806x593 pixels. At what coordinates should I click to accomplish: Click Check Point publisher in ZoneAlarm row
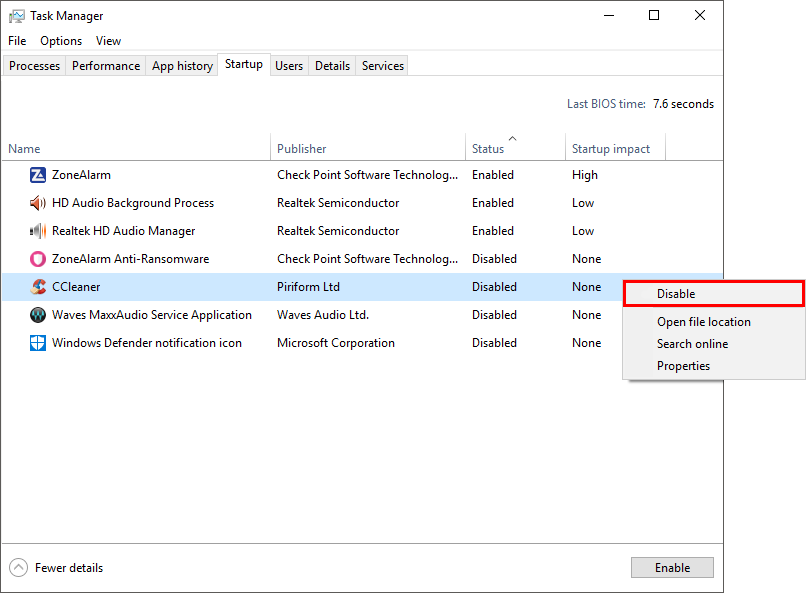pos(367,175)
